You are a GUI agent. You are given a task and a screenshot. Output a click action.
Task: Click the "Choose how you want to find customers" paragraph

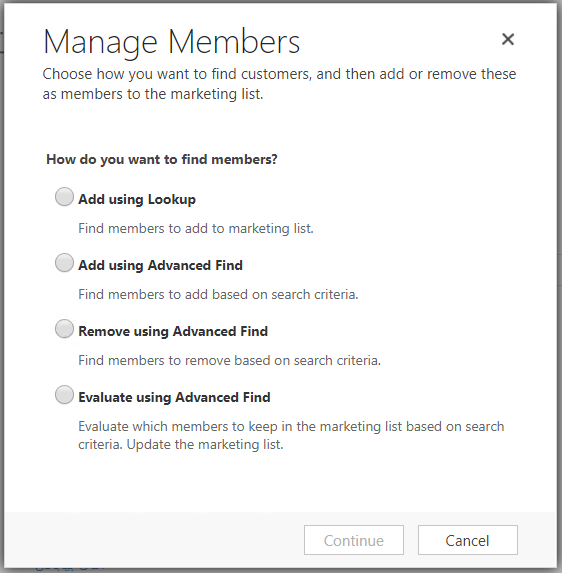coord(279,84)
